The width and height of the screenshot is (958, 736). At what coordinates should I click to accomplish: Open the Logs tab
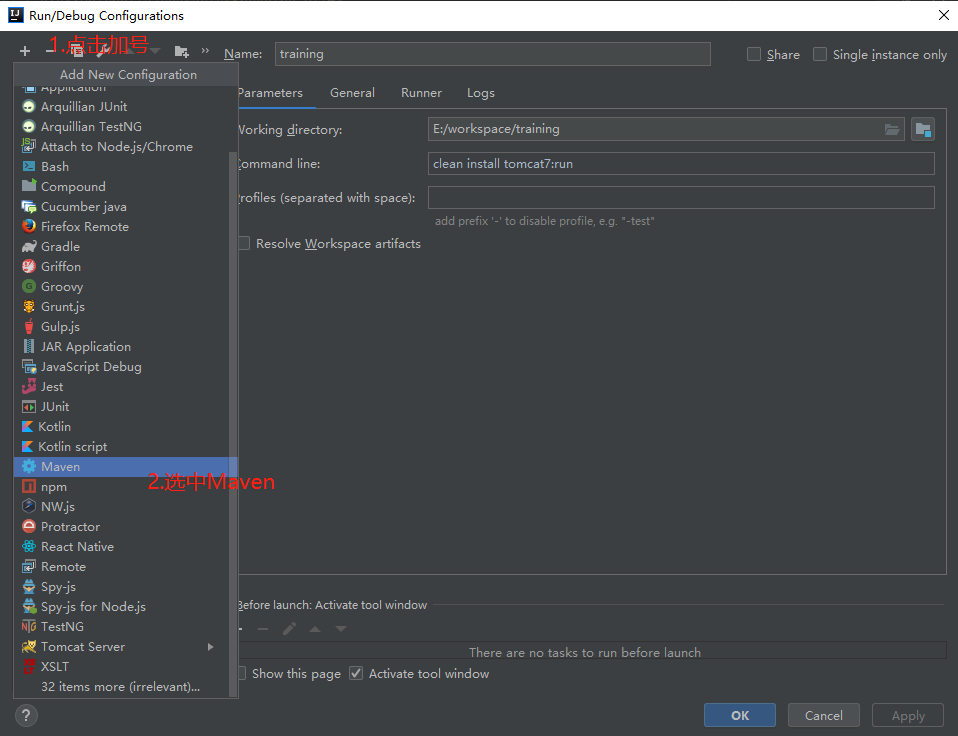(480, 92)
